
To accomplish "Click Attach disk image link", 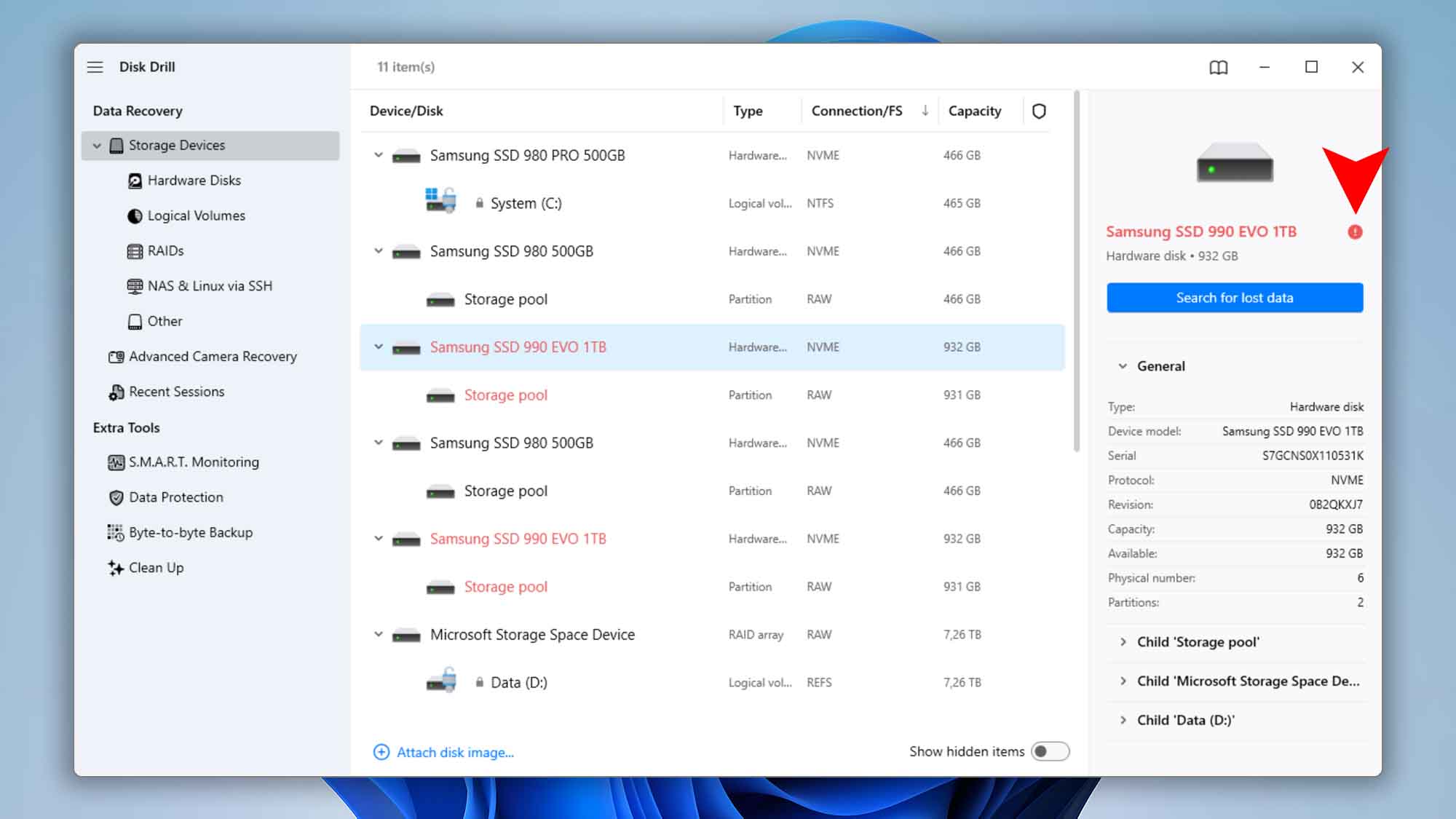I will point(454,752).
